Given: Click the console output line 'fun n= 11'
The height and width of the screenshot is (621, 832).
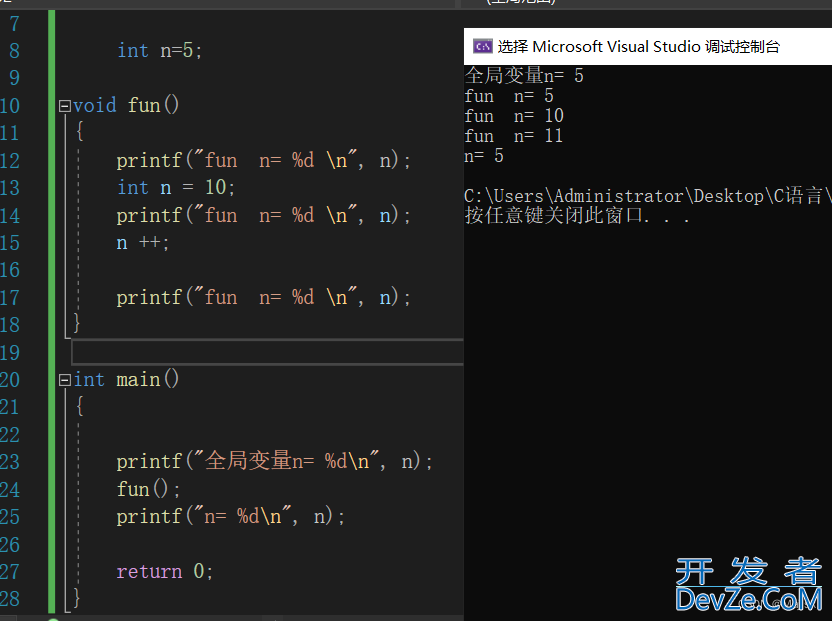Looking at the screenshot, I should click(x=513, y=136).
